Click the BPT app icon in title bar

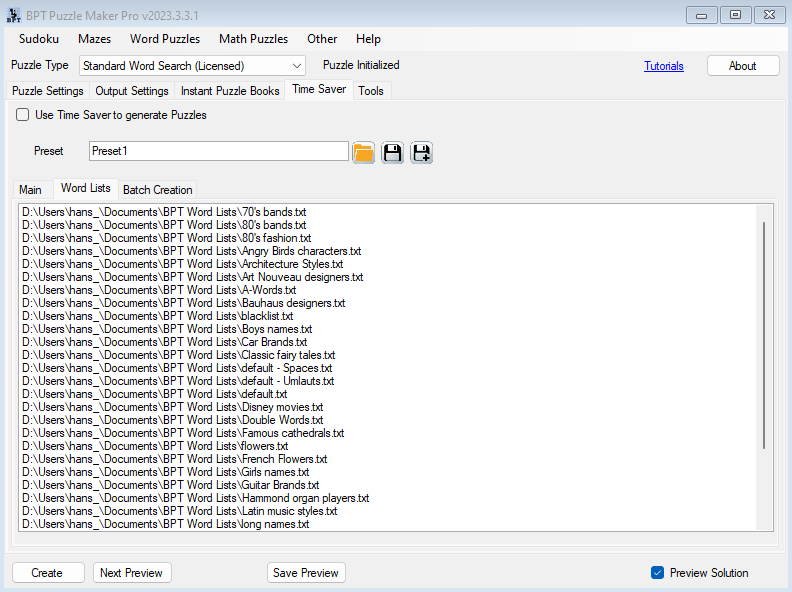point(14,14)
